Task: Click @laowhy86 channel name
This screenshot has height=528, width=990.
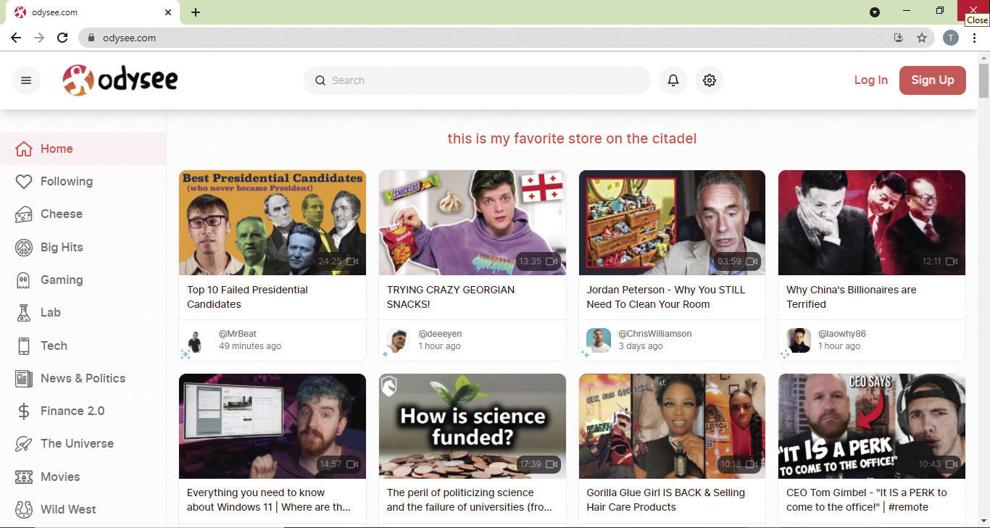Action: click(842, 333)
